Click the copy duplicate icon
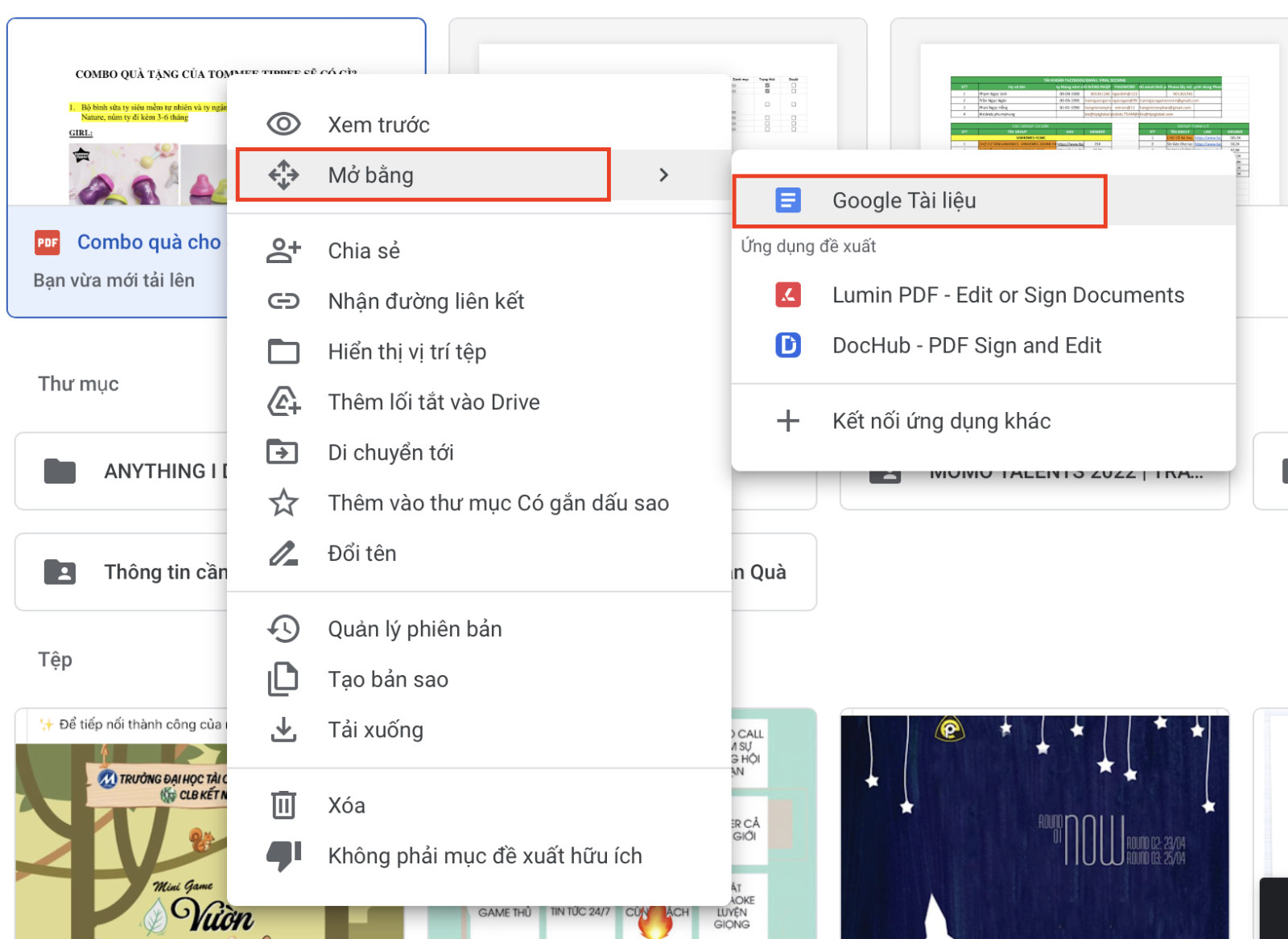Screen dimensions: 1288x939 283,679
